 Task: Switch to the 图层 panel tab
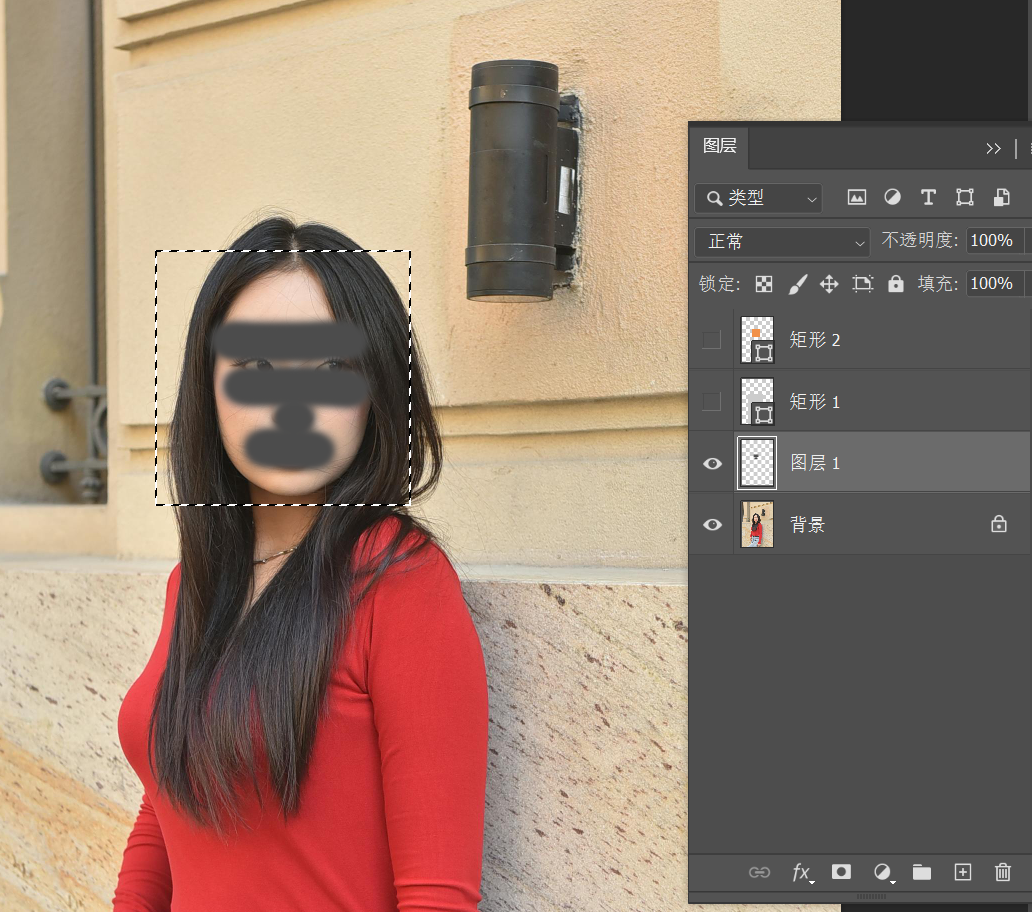click(x=720, y=146)
